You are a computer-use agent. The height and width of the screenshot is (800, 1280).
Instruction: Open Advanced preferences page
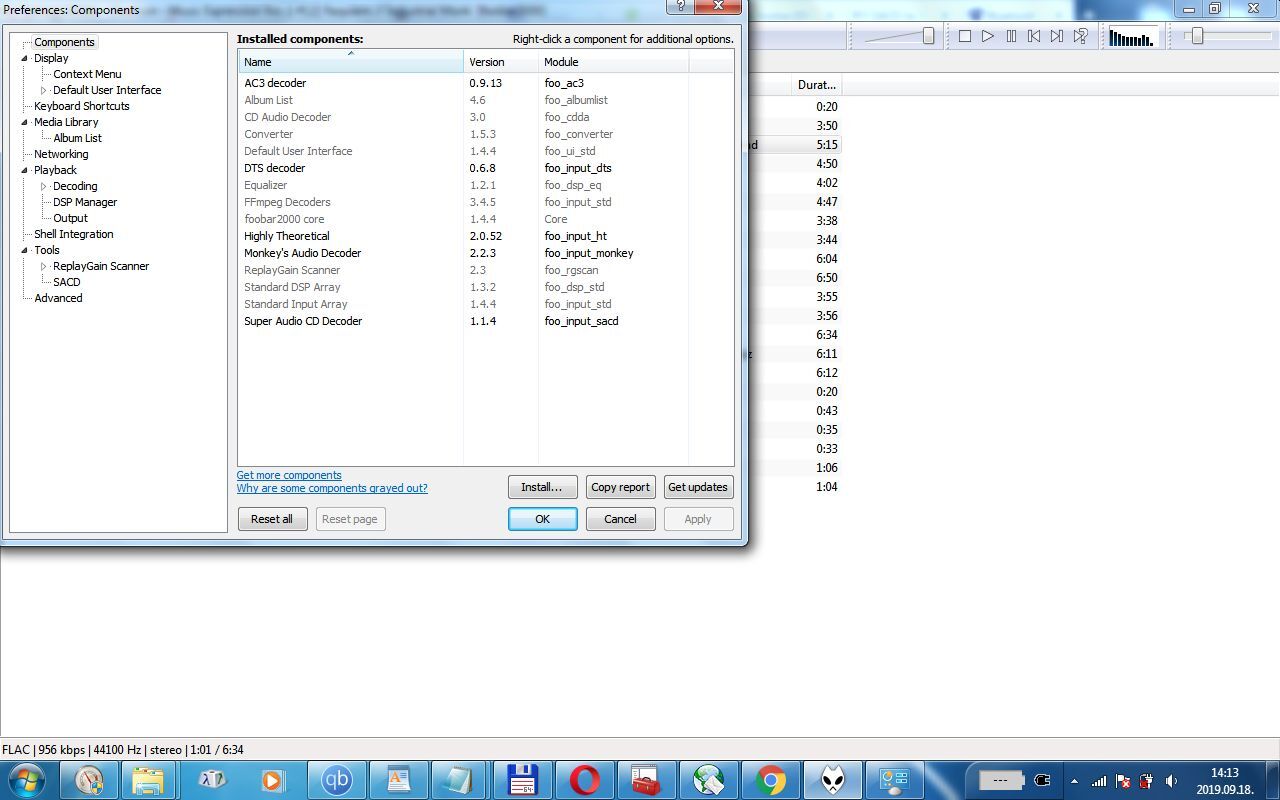58,298
